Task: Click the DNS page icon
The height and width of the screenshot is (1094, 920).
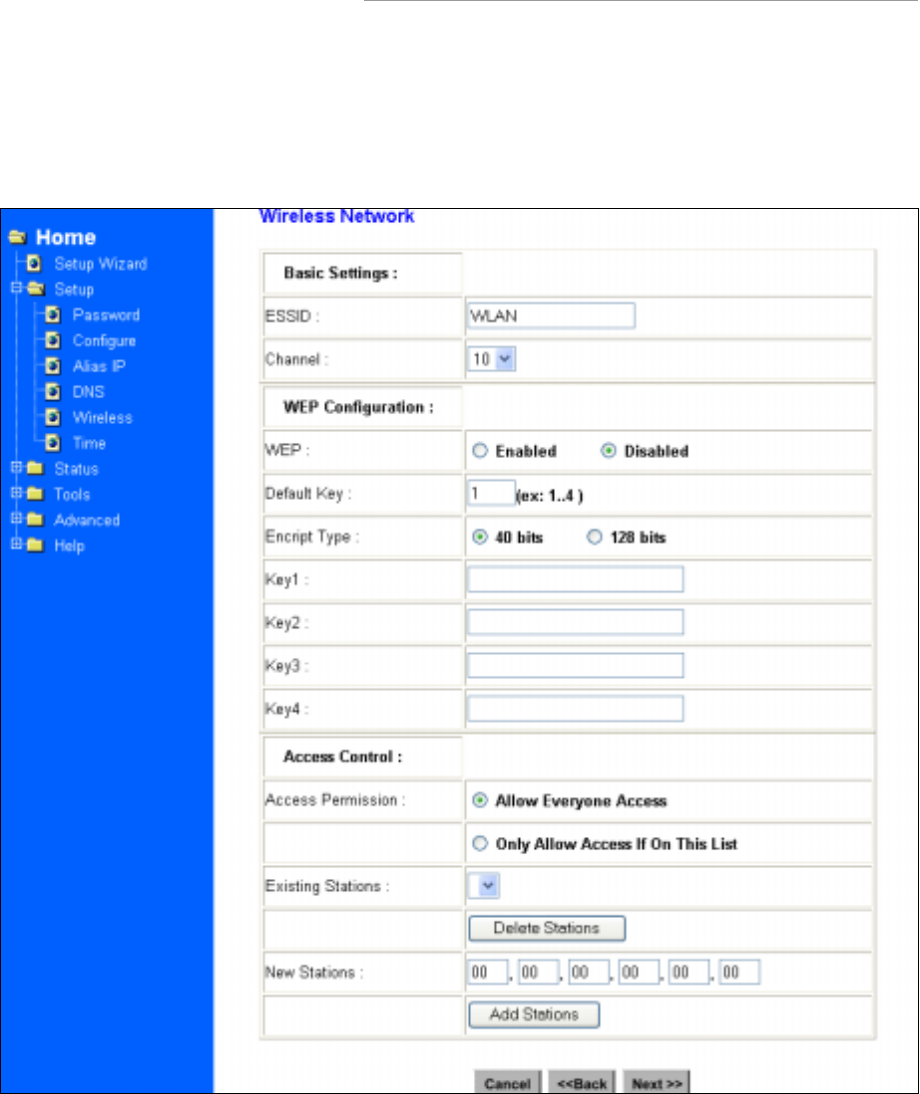Action: pos(52,392)
